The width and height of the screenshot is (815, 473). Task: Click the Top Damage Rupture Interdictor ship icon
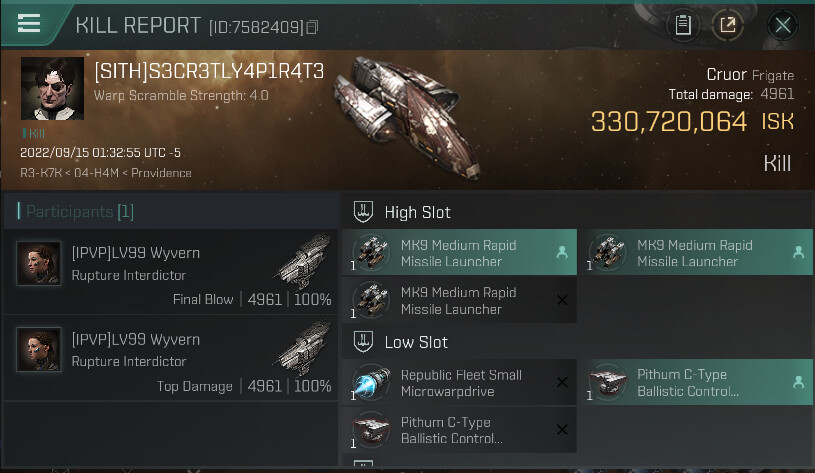pyautogui.click(x=303, y=347)
